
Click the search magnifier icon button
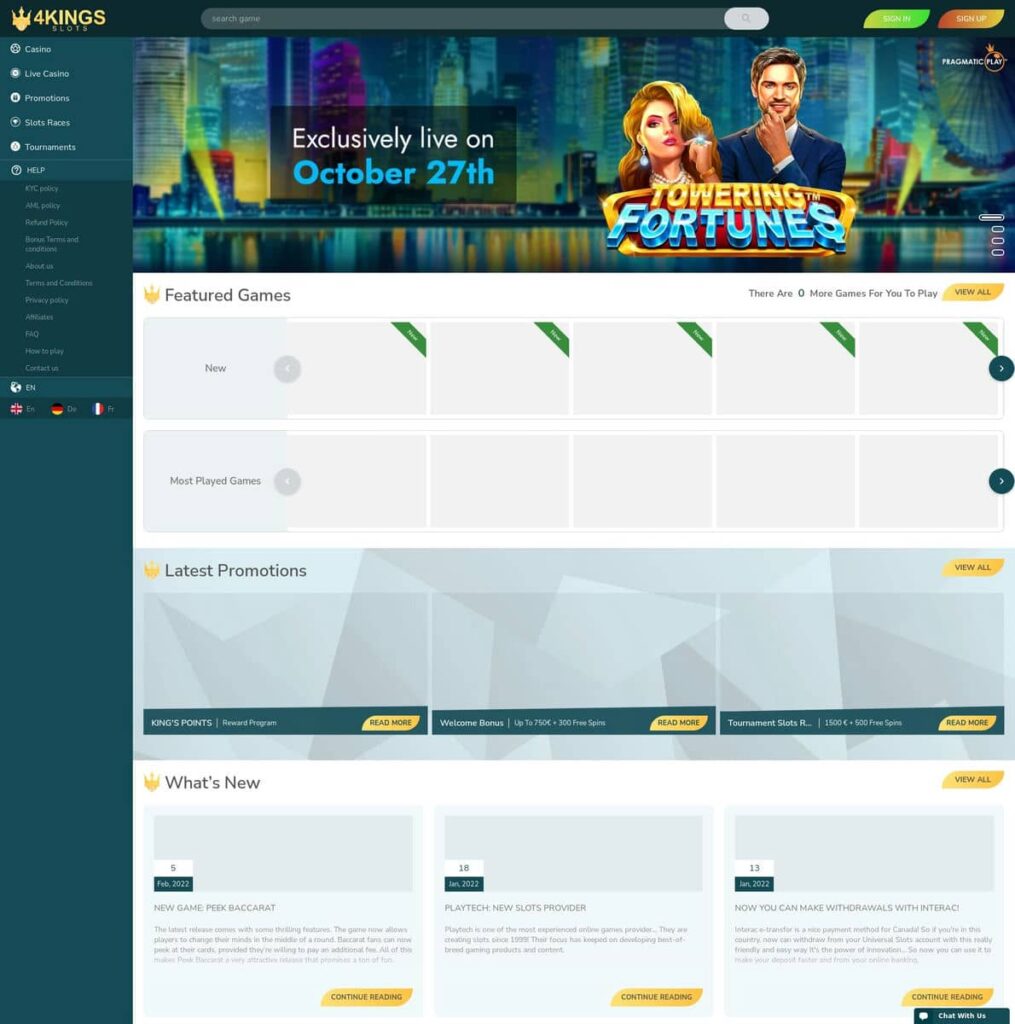point(746,18)
